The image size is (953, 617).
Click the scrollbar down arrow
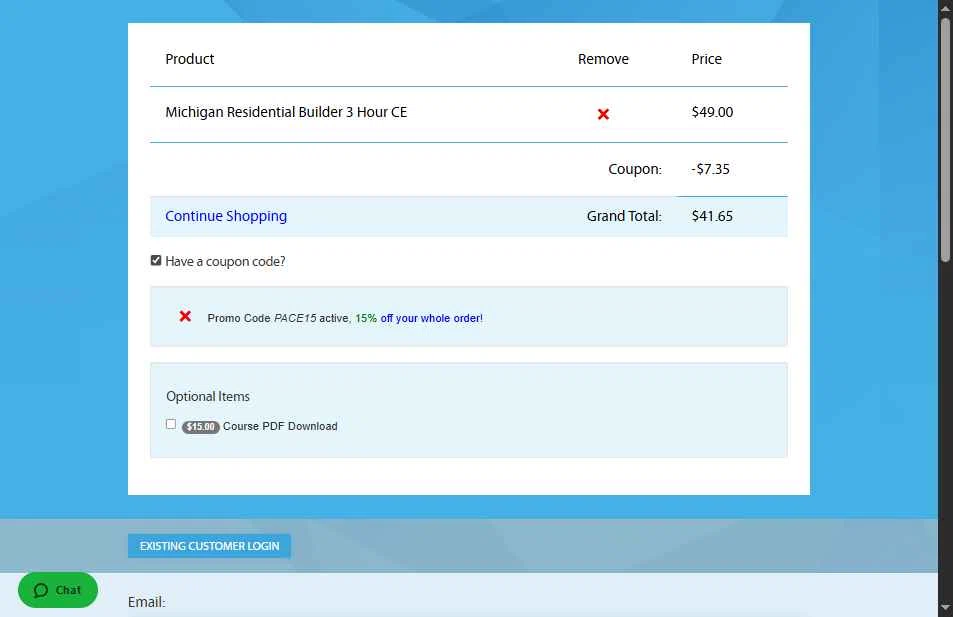tap(945, 607)
